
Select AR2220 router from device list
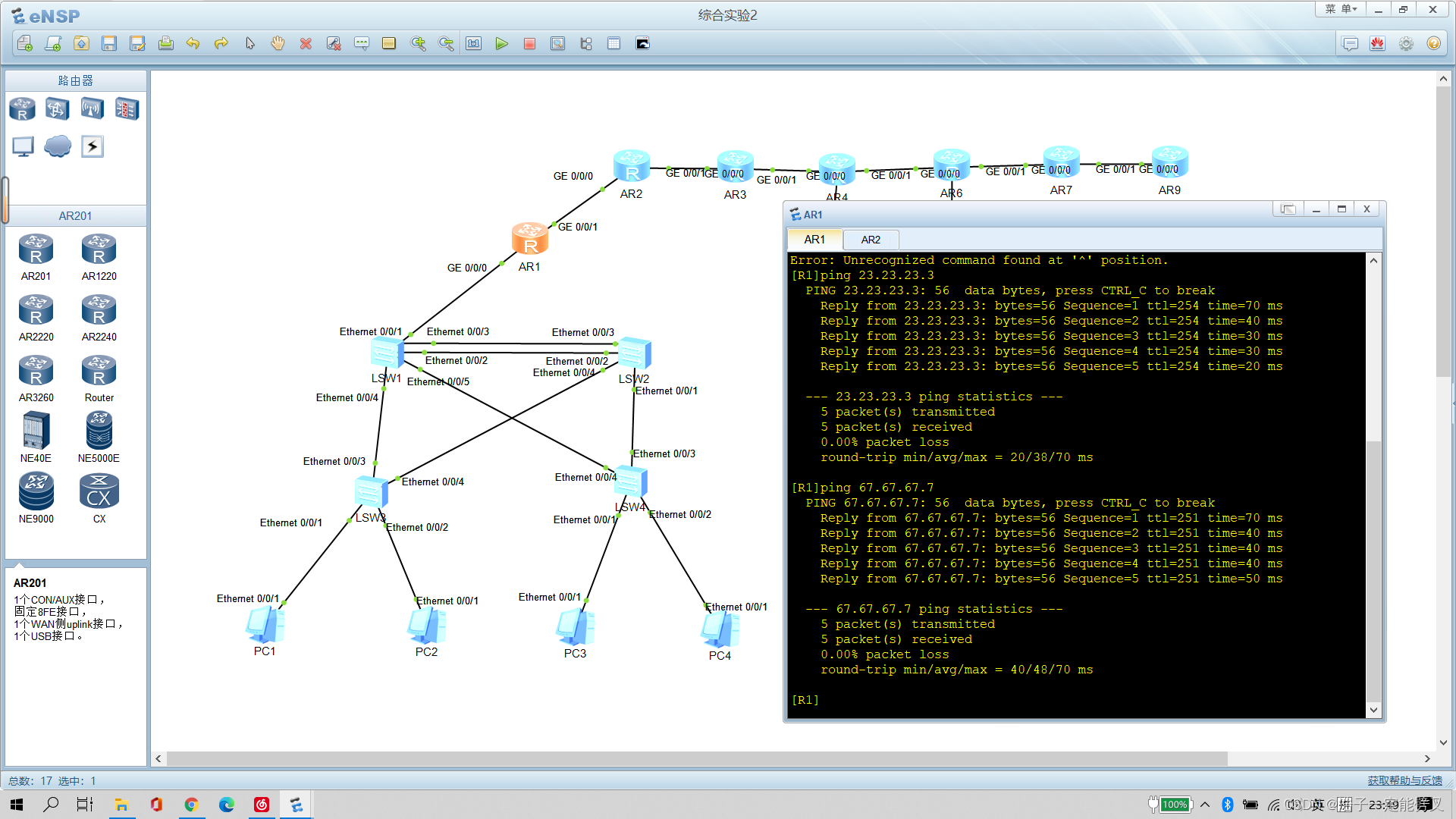coord(36,311)
